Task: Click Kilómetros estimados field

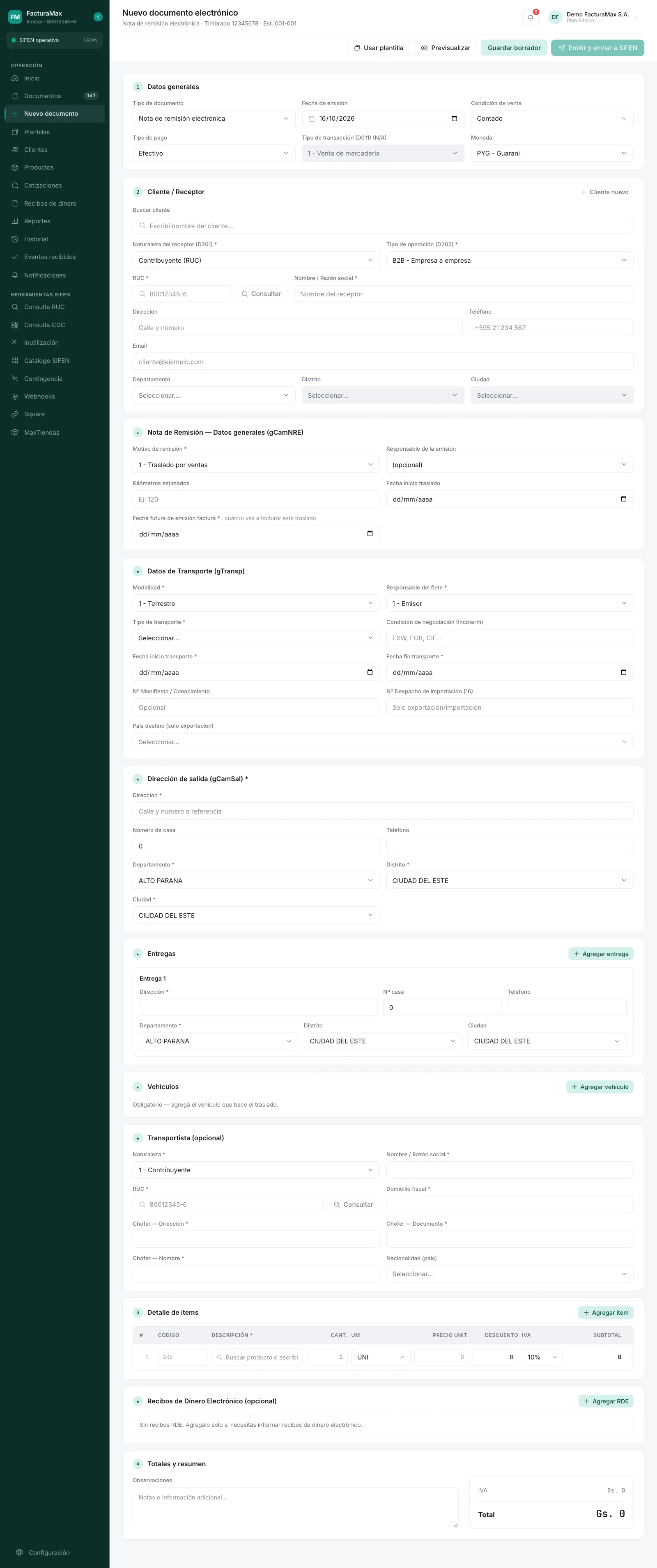Action: [x=256, y=499]
